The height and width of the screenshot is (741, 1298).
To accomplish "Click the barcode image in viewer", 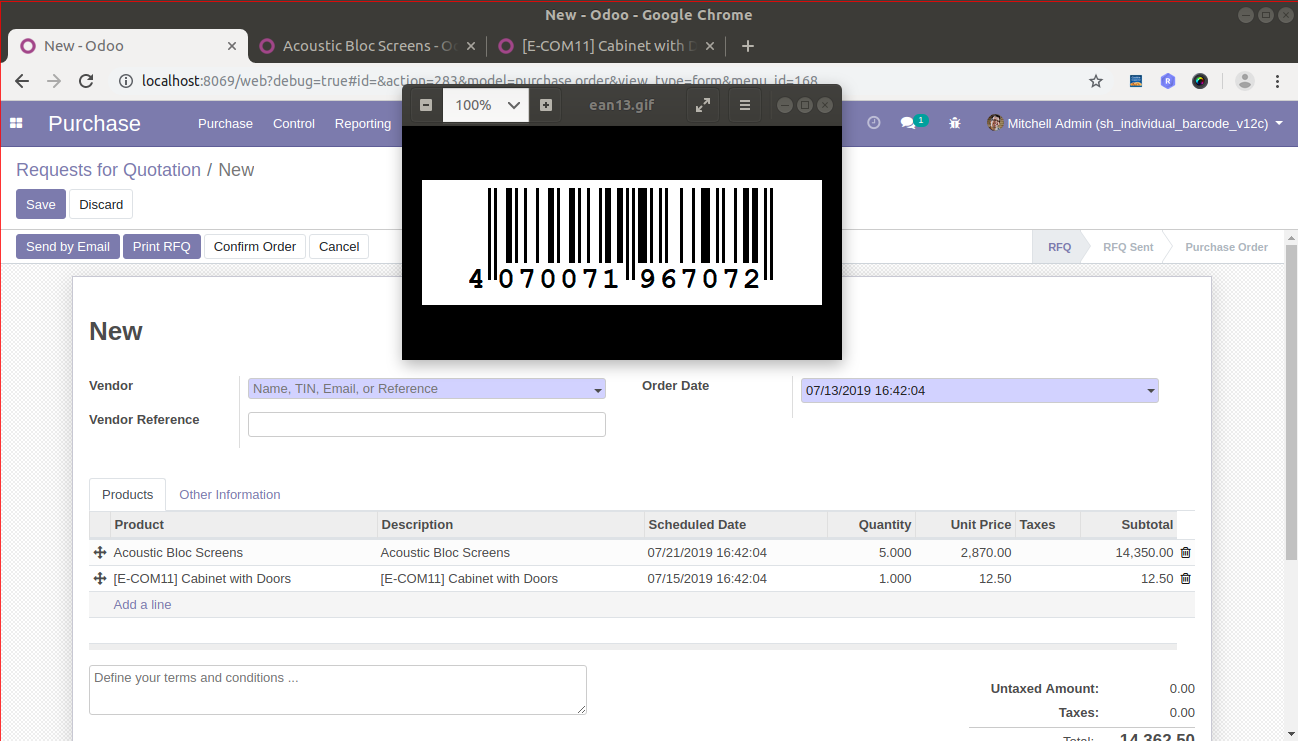I will pyautogui.click(x=622, y=242).
